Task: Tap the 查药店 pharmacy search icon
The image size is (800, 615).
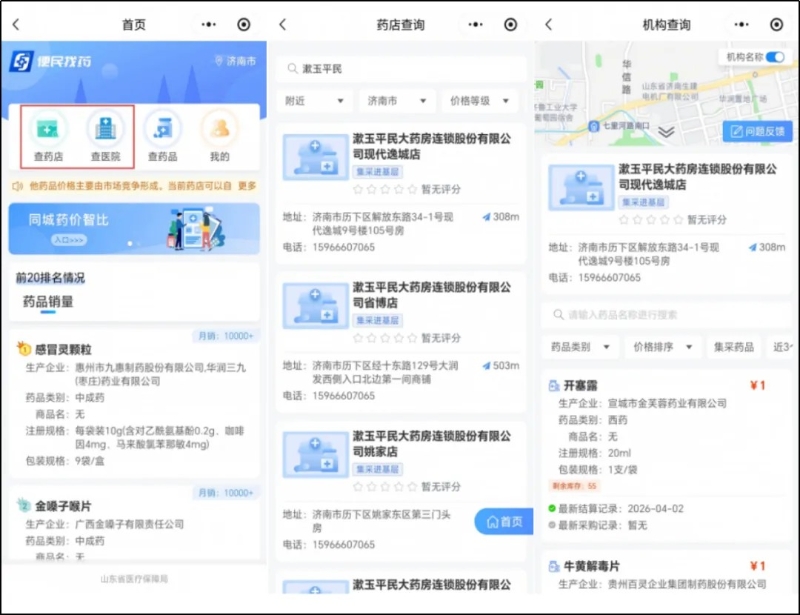Action: (x=47, y=129)
